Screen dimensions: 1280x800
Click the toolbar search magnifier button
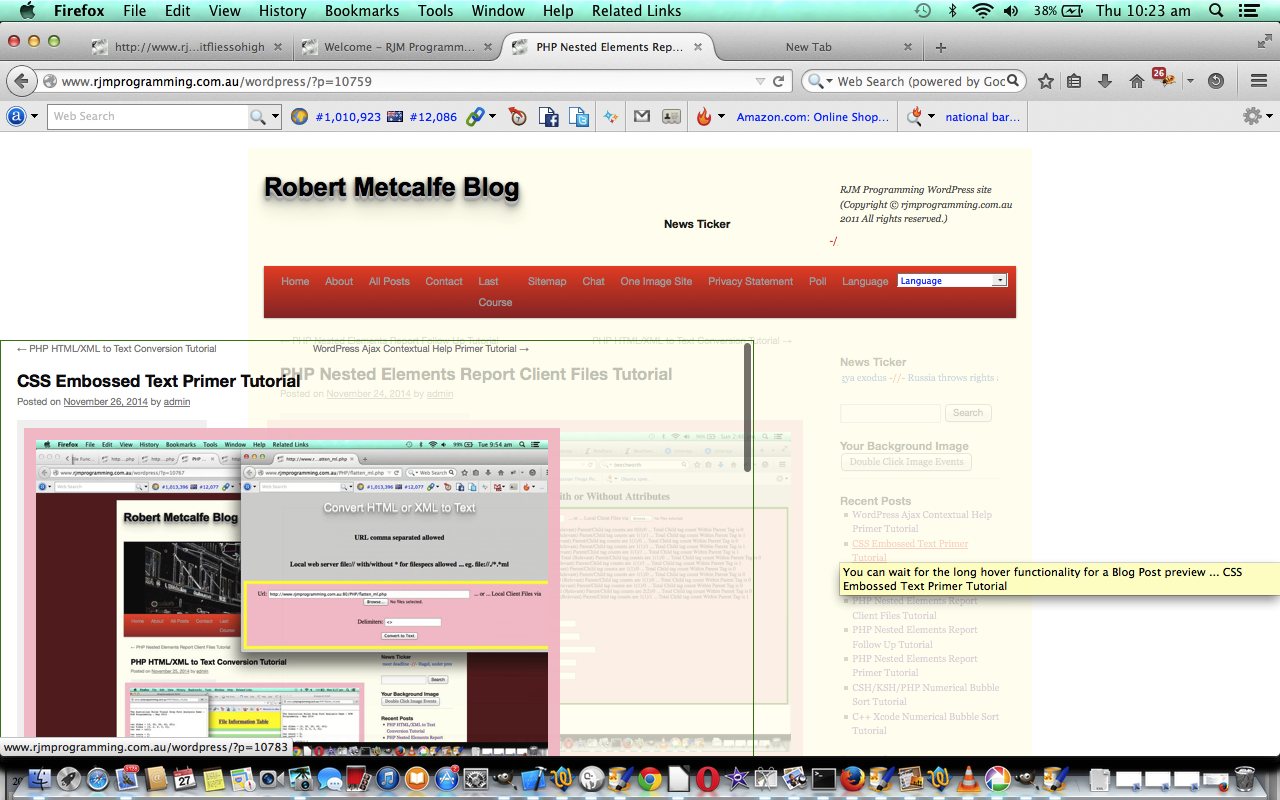tap(258, 117)
